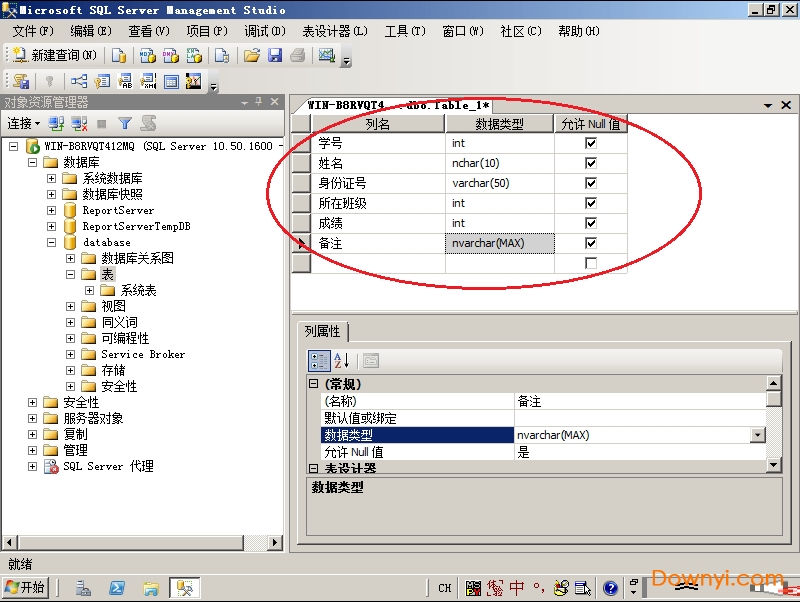The width and height of the screenshot is (800, 602).
Task: Open the 数据类型 dropdown in column properties
Action: [x=757, y=435]
